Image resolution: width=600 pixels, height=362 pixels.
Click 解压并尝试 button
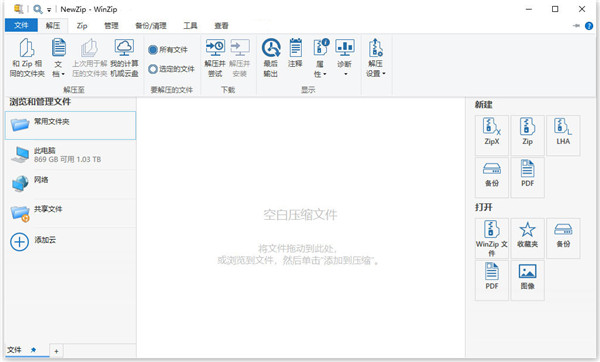coord(215,58)
